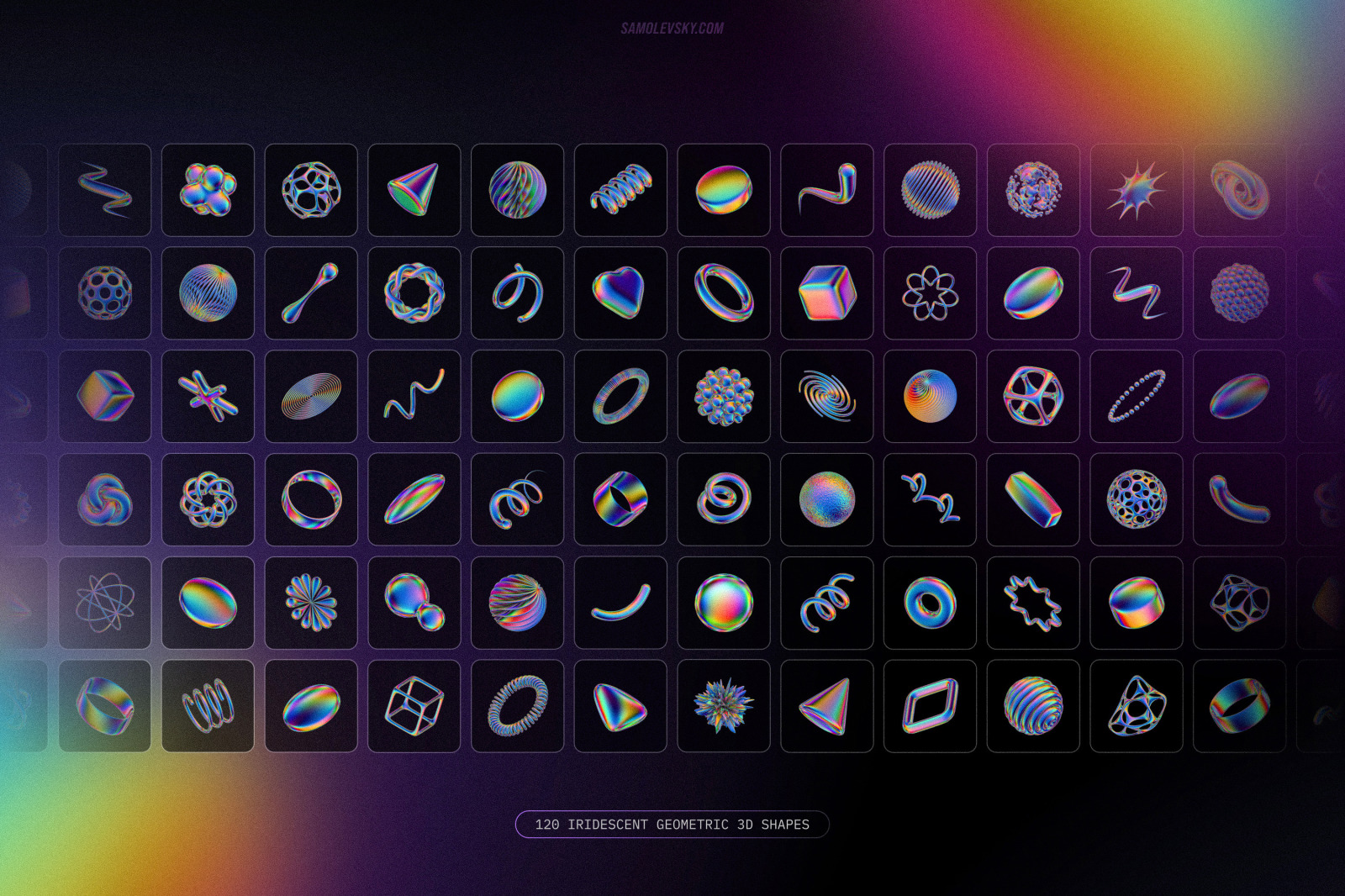Image resolution: width=1345 pixels, height=896 pixels.
Task: Pick the horizontal spring coil shape
Action: point(620,190)
